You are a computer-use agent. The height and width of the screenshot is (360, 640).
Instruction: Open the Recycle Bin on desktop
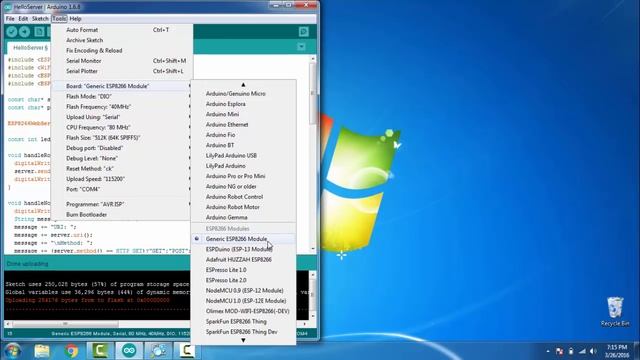tap(615, 311)
